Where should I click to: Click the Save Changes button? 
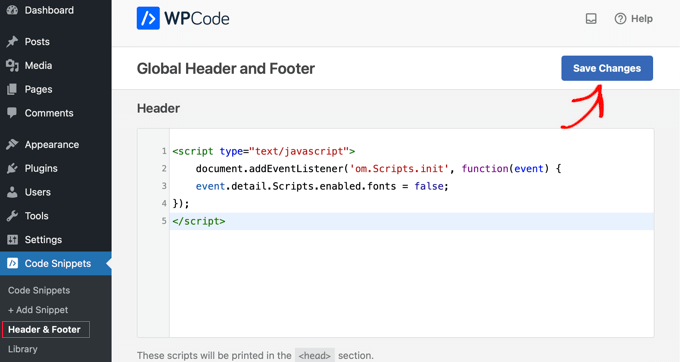(607, 68)
